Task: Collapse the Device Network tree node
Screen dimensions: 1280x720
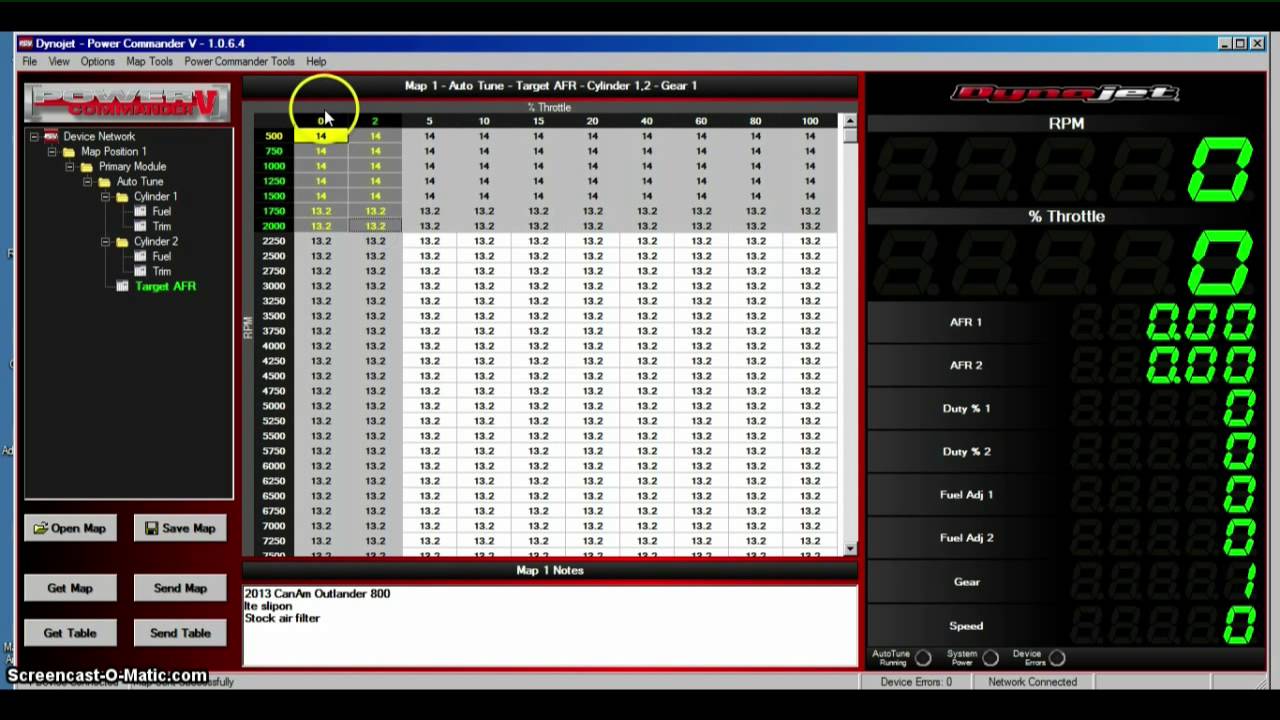Action: (x=34, y=136)
